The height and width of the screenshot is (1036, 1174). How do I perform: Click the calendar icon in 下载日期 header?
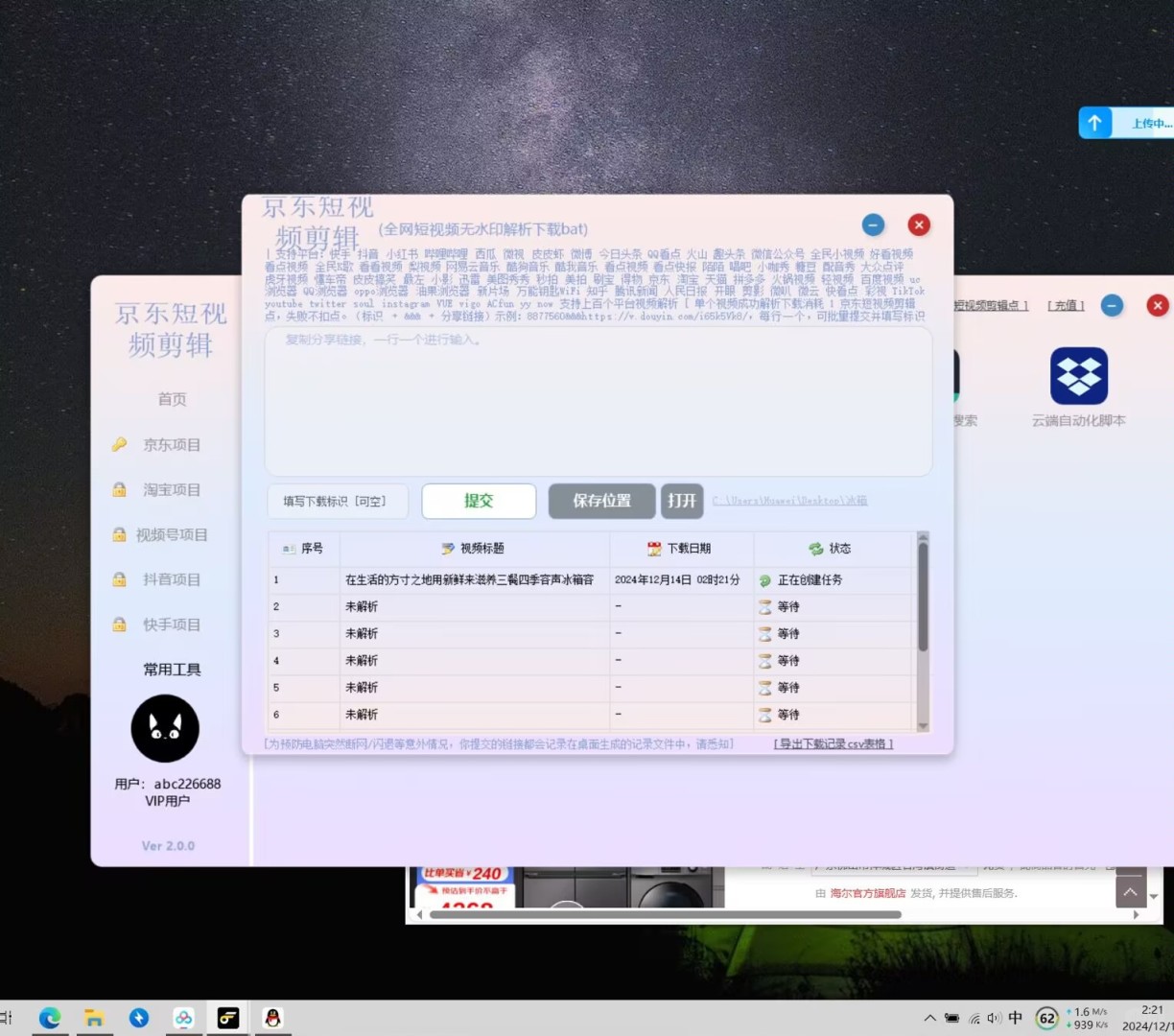654,549
